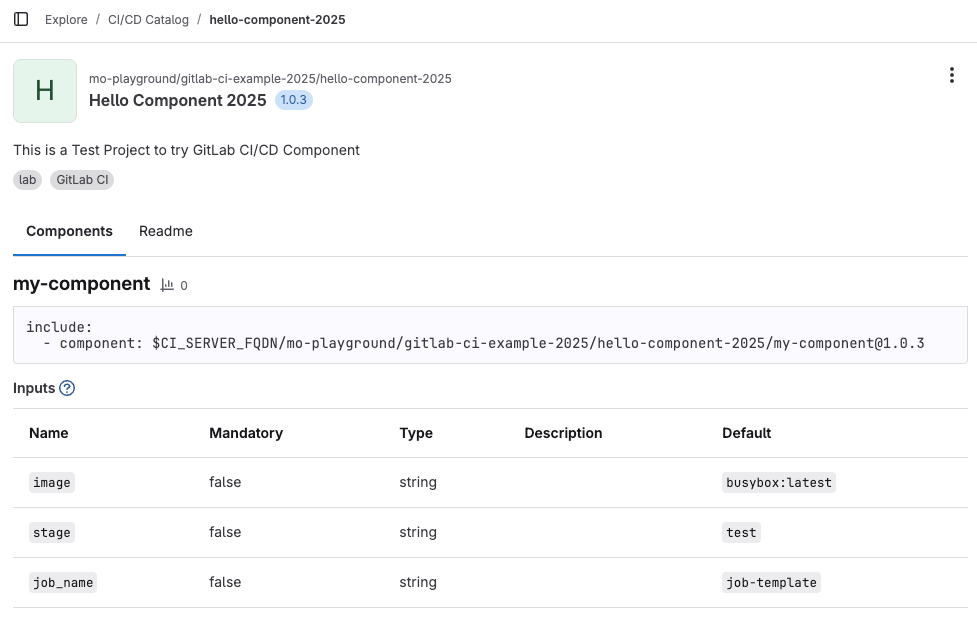
Task: Click the job_name input name
Action: click(62, 582)
